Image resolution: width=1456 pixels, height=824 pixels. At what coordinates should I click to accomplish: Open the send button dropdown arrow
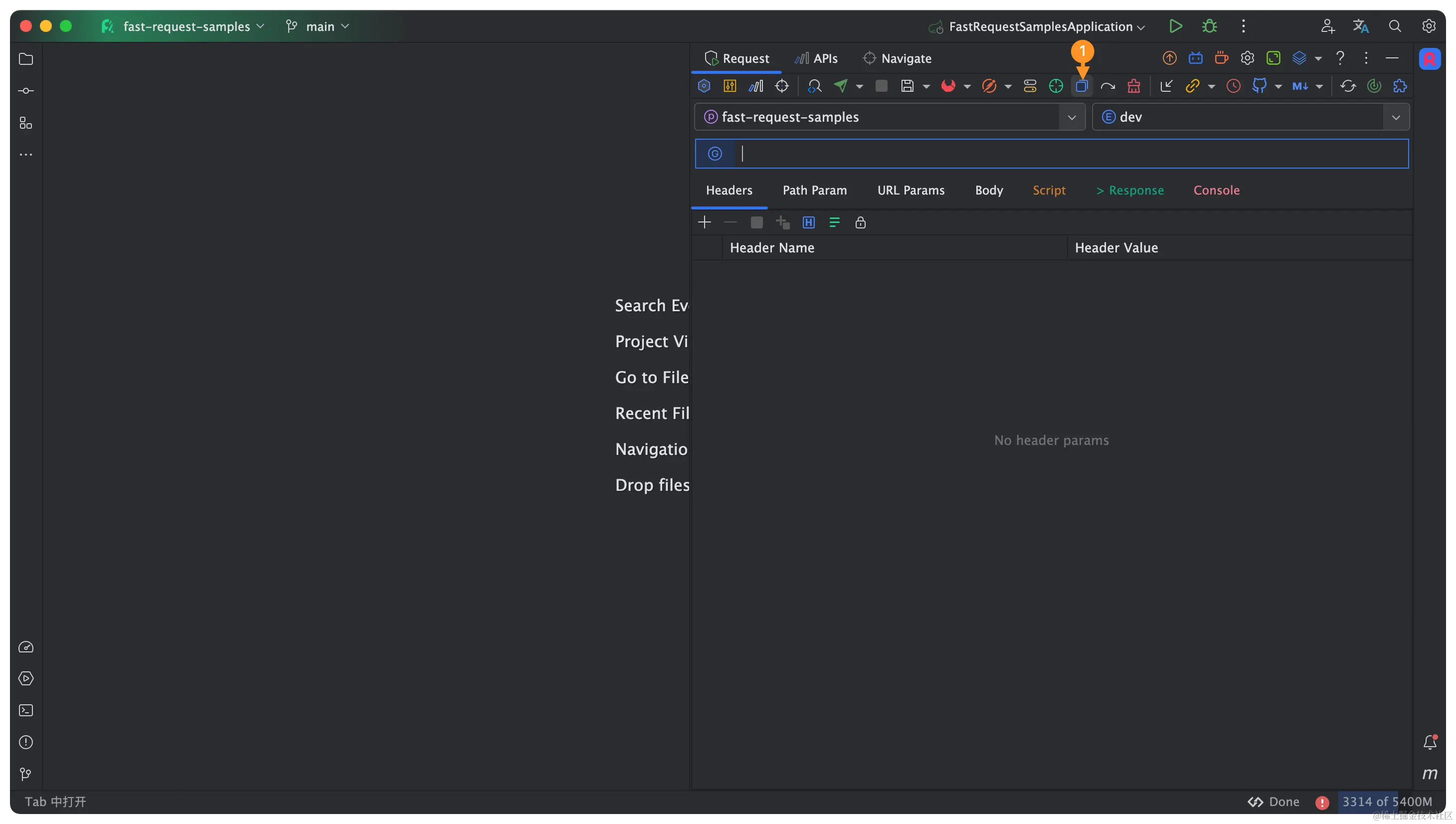pos(859,87)
